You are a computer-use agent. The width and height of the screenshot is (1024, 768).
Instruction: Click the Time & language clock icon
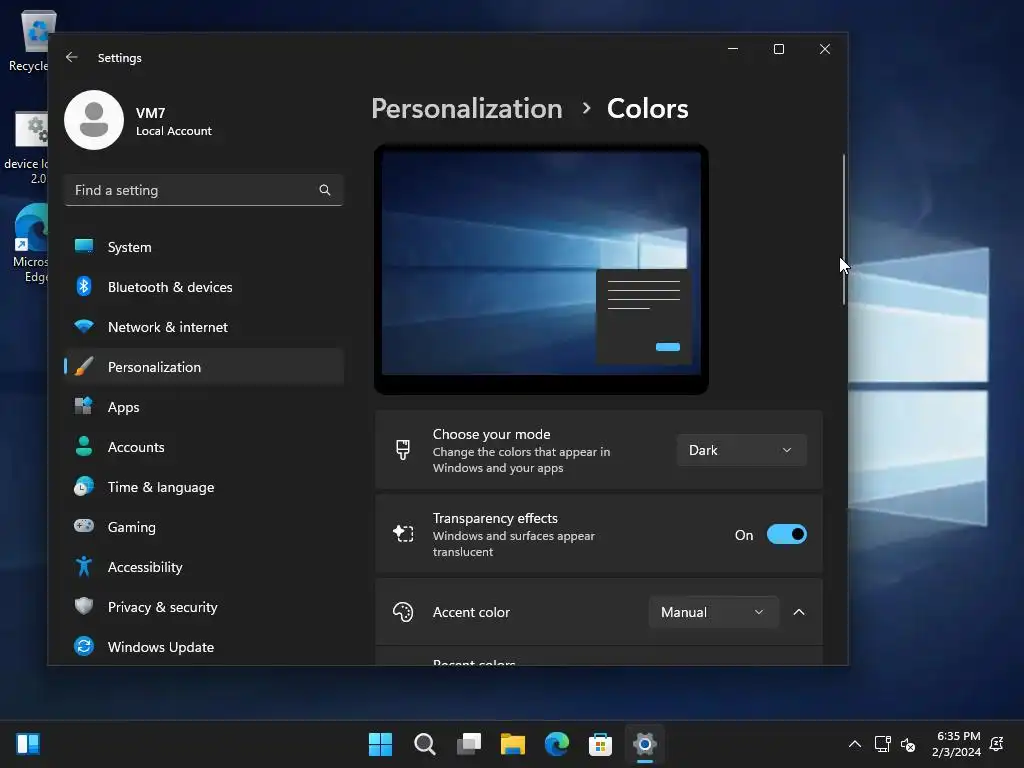pos(84,487)
